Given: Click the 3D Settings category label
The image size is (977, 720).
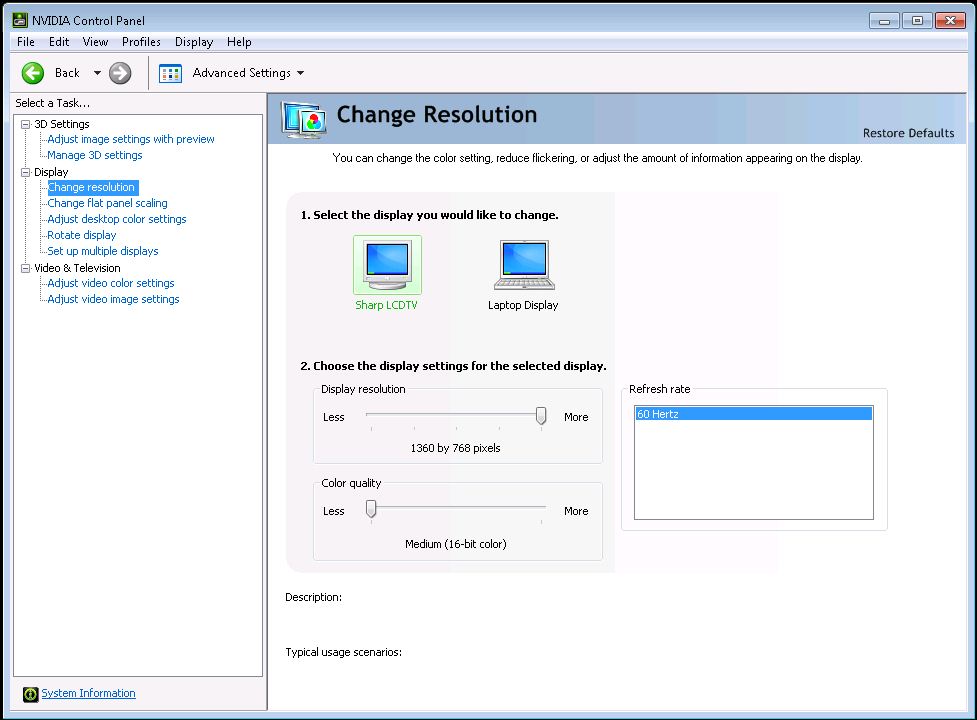Looking at the screenshot, I should 62,124.
